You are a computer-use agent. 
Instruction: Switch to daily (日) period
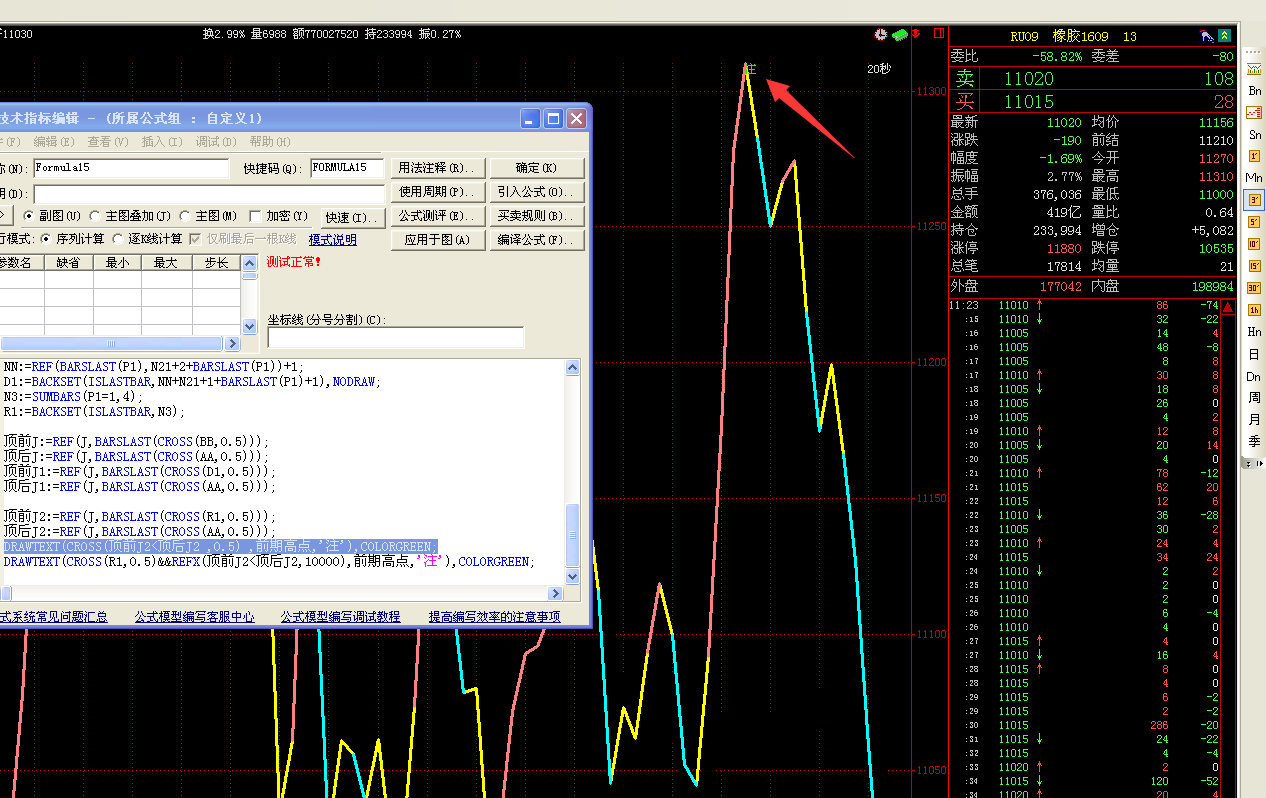(x=1254, y=354)
